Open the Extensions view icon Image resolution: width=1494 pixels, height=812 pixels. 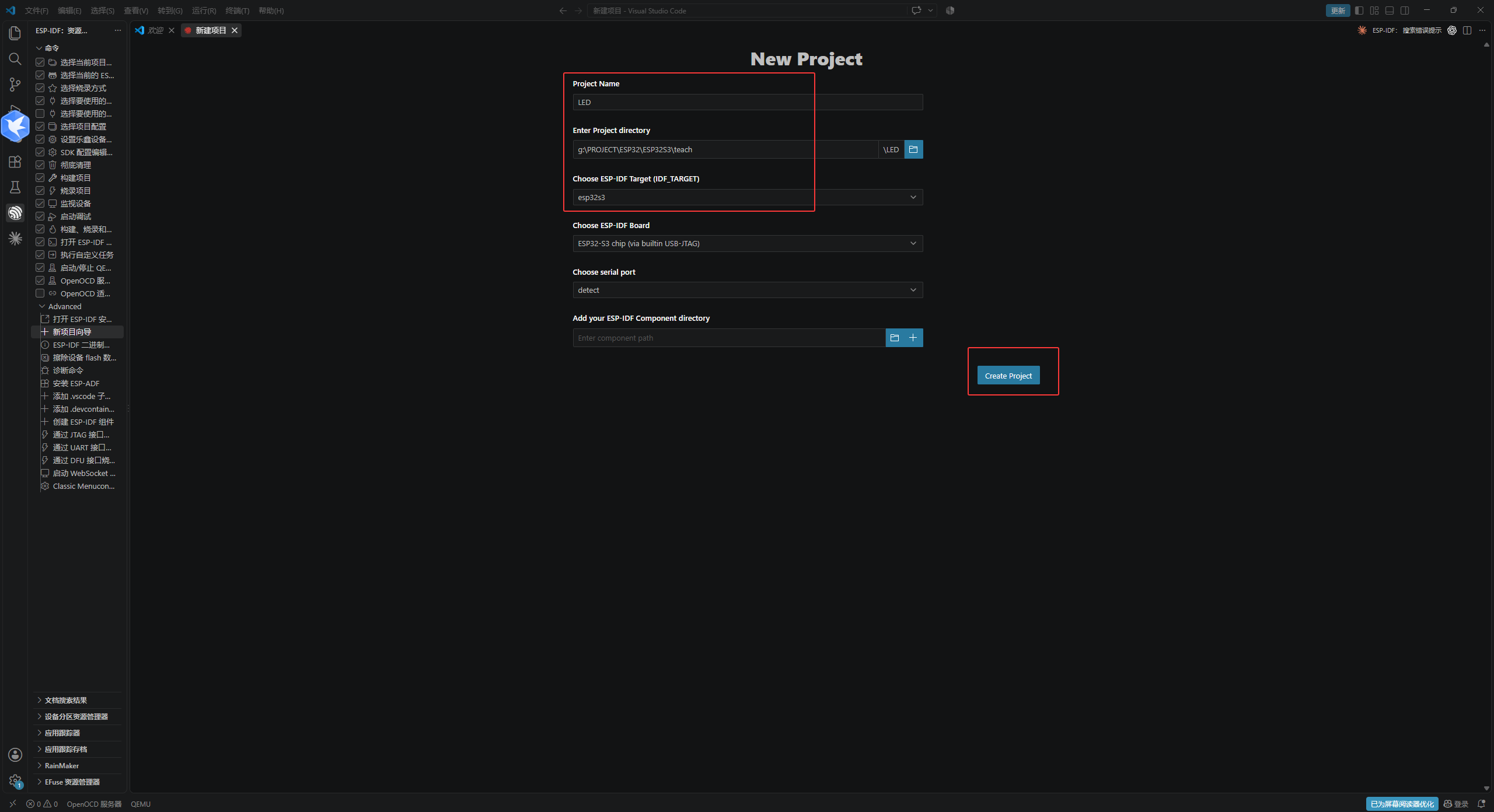15,162
